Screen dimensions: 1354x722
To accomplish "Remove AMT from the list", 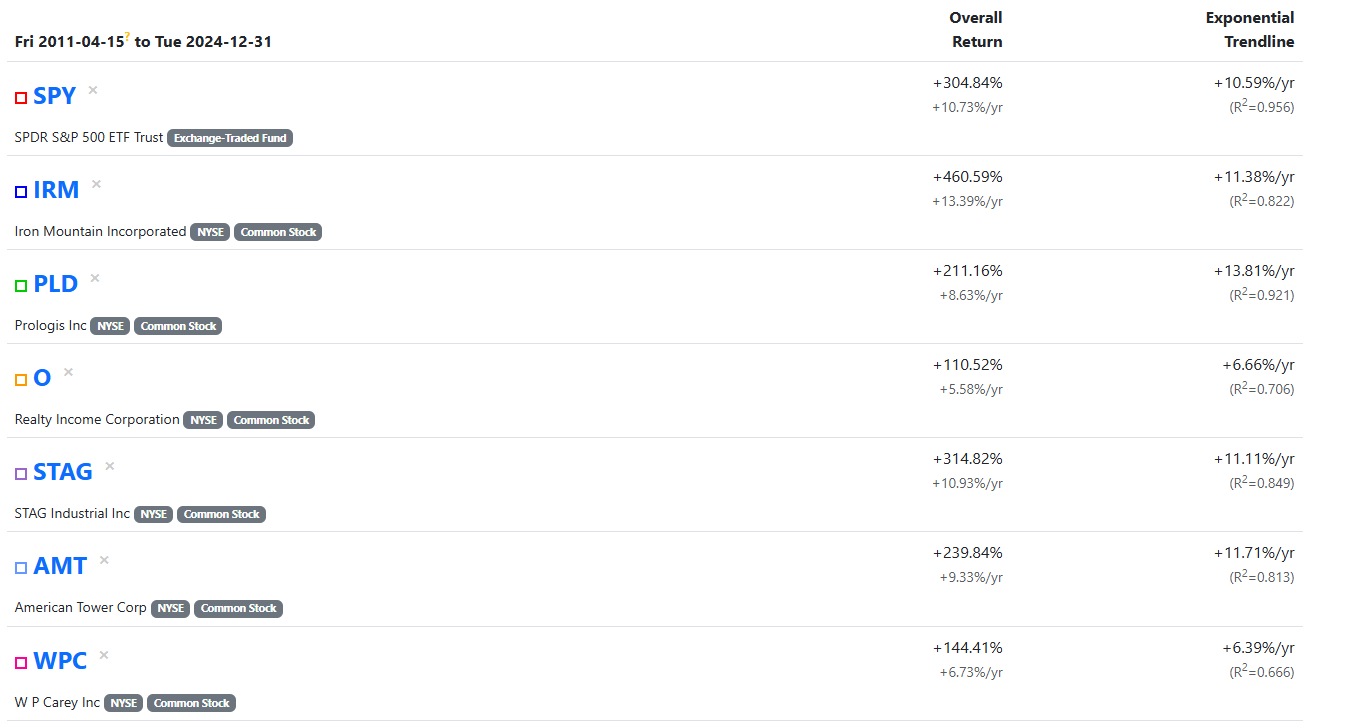I will click(x=104, y=560).
